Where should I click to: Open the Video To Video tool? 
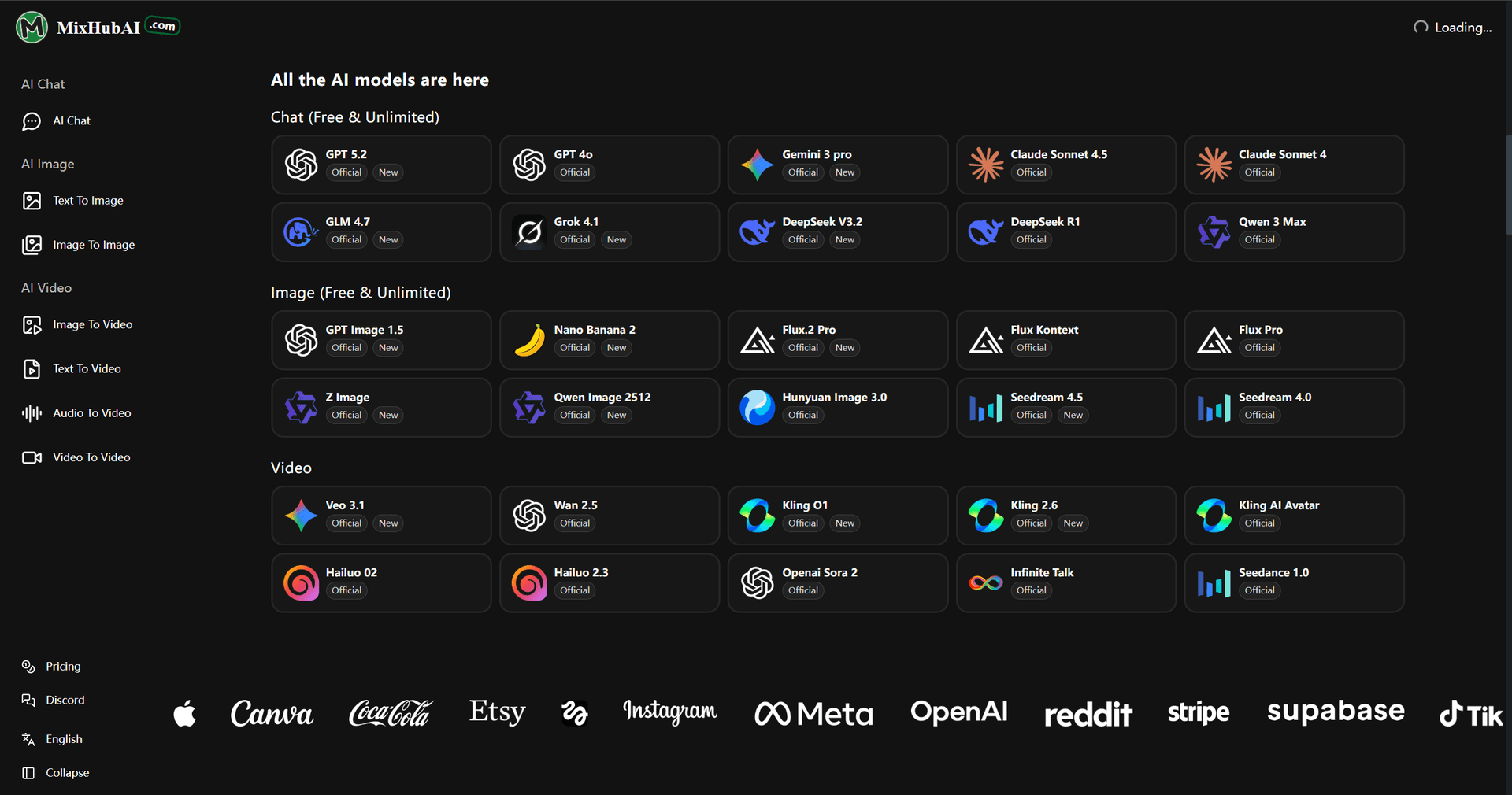(91, 457)
